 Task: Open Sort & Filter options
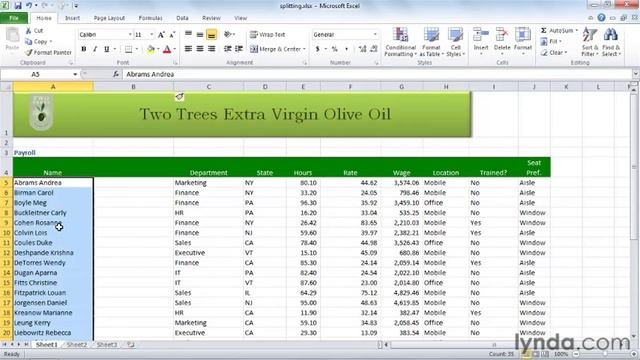[590, 42]
